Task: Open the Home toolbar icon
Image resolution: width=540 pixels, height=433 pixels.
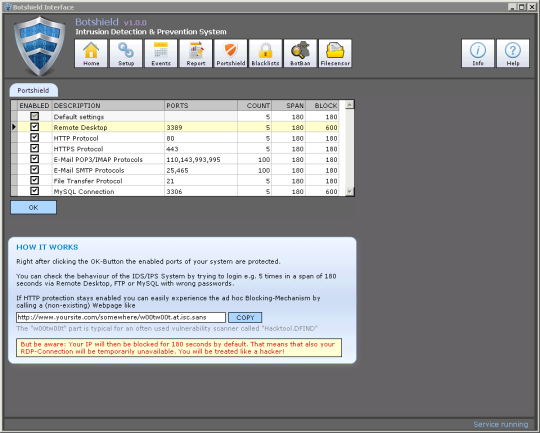Action: coord(91,53)
